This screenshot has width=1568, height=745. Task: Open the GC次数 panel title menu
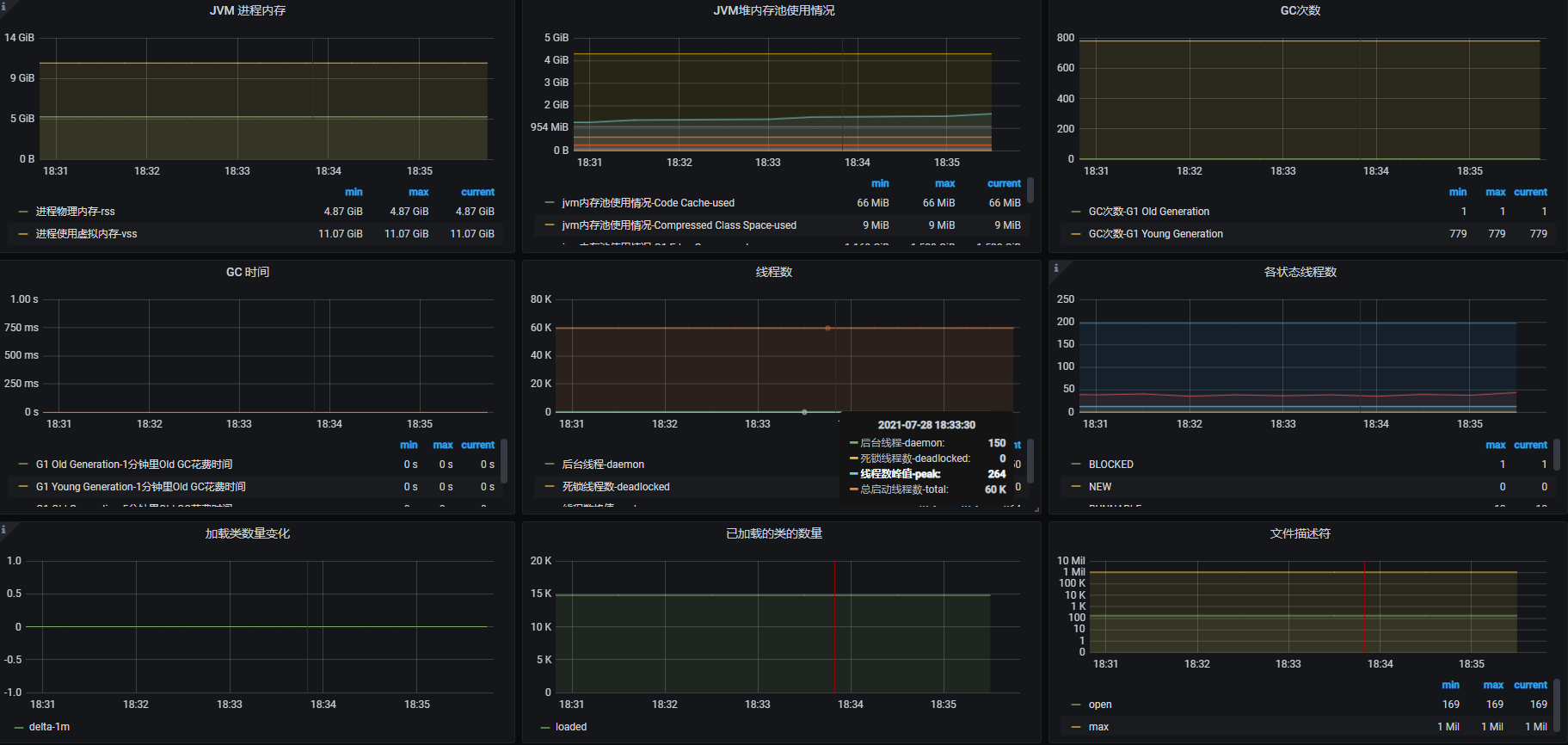point(1301,10)
